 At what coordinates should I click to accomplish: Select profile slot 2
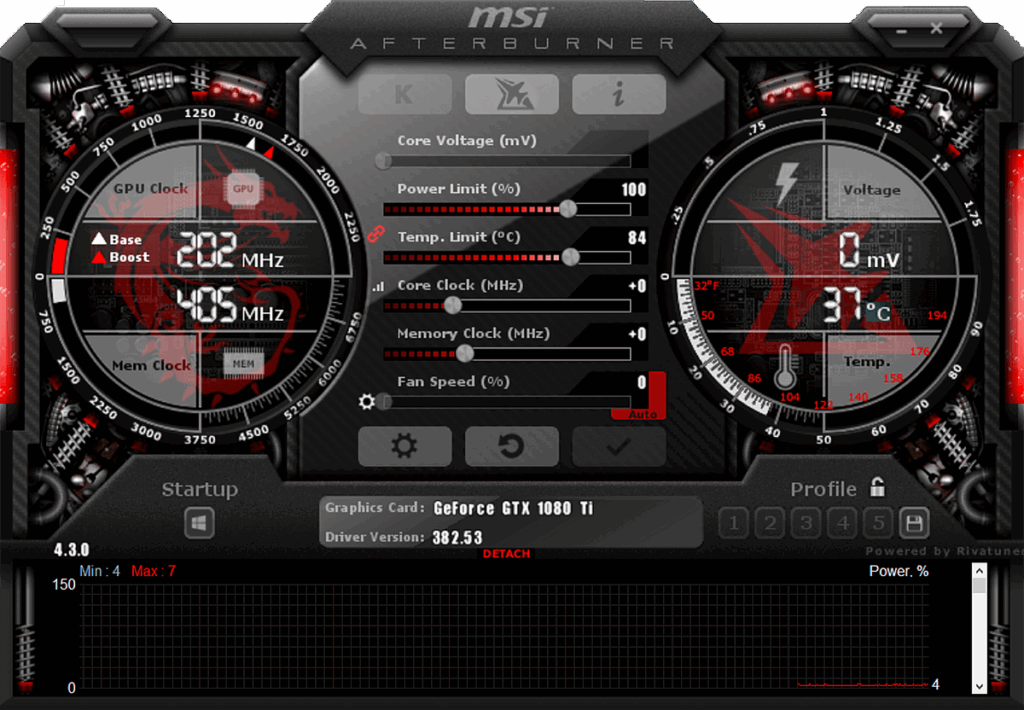pyautogui.click(x=770, y=523)
